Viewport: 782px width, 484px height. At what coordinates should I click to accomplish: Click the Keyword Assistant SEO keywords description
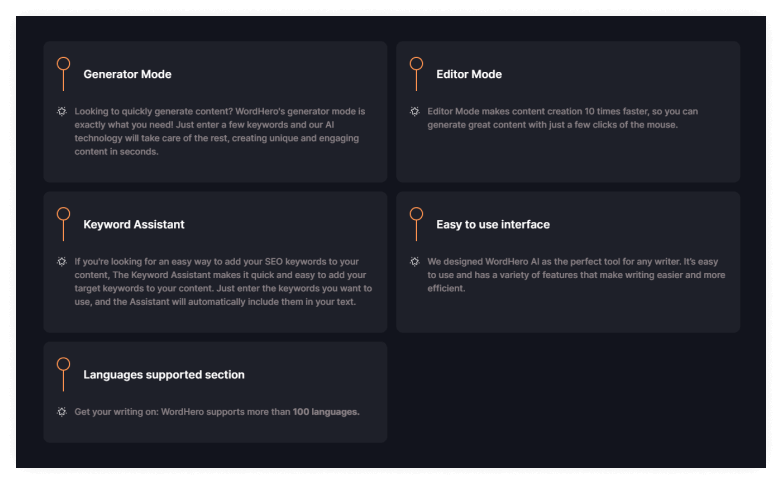223,281
